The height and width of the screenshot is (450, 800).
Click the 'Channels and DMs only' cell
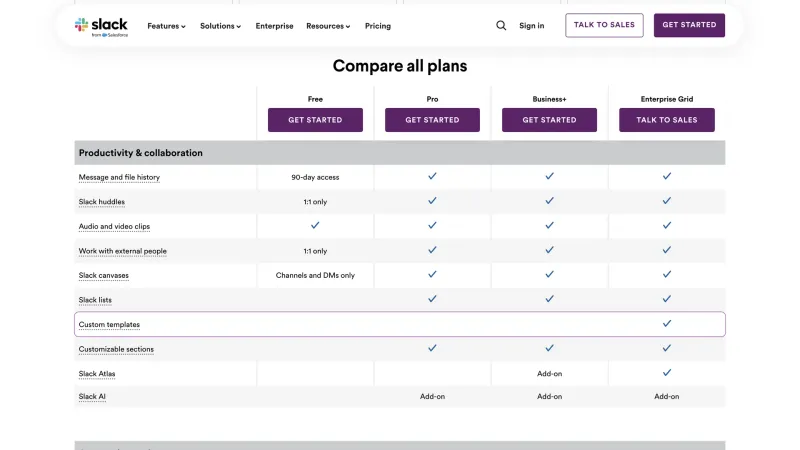pyautogui.click(x=315, y=276)
